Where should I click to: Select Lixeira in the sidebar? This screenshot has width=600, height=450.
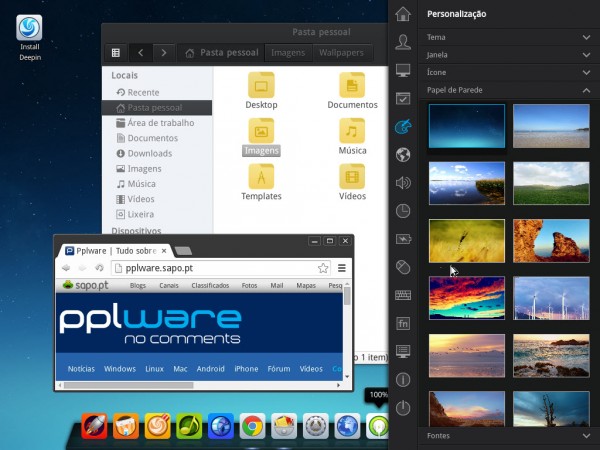[x=157, y=214]
